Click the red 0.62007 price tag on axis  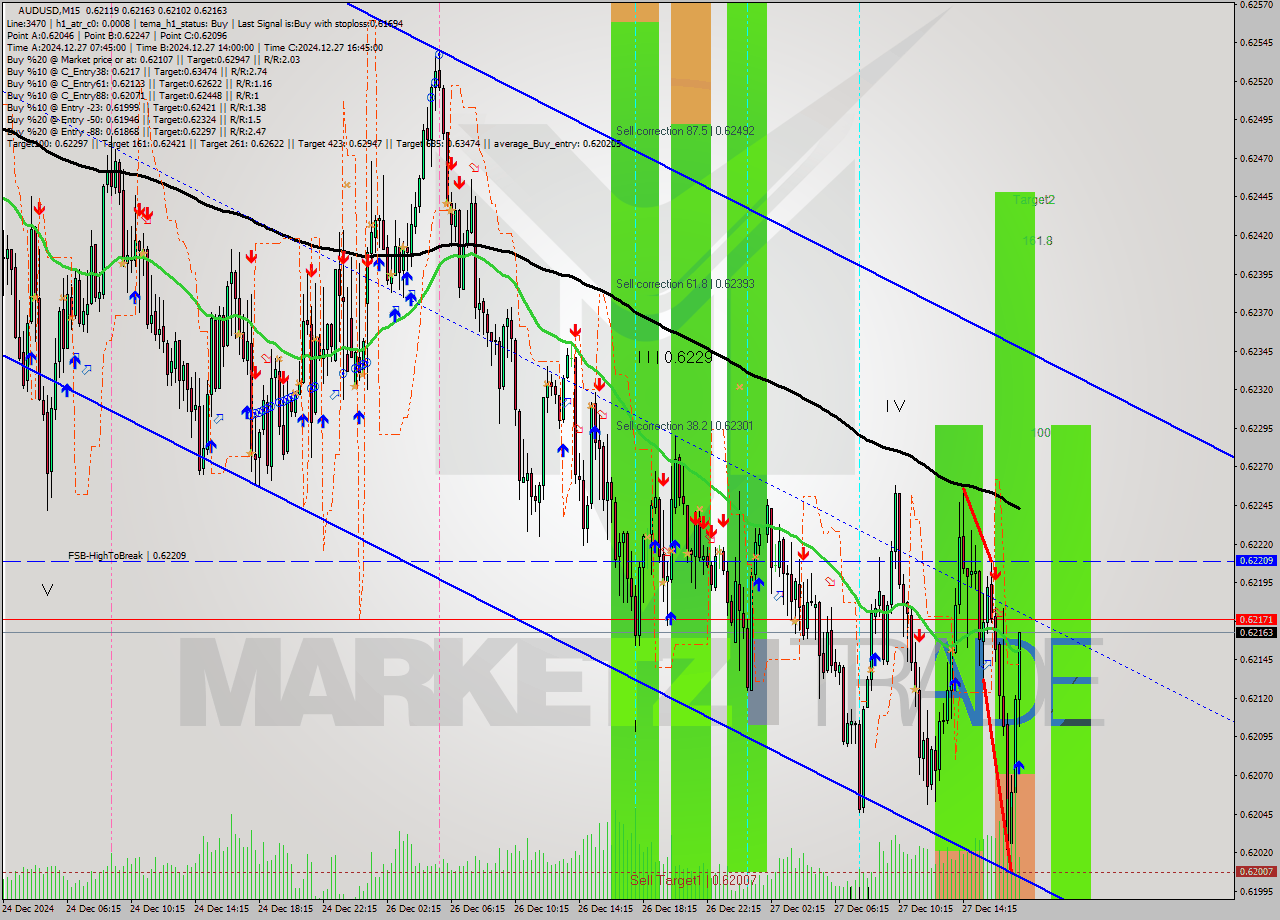1256,872
